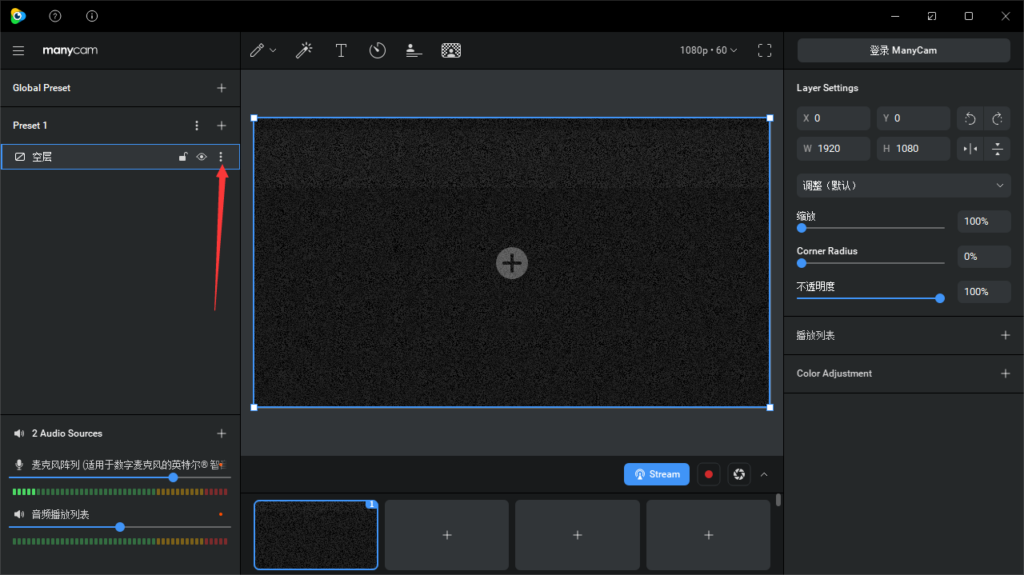Open the timer tool
The width and height of the screenshot is (1024, 575).
pyautogui.click(x=377, y=50)
